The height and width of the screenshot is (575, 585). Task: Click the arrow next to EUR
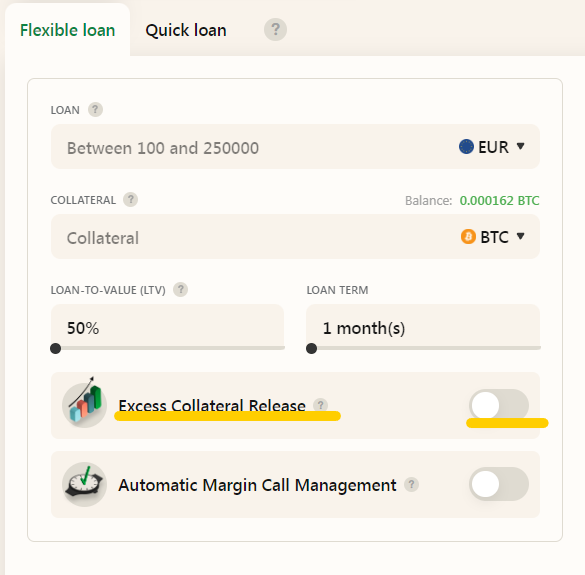tap(520, 146)
